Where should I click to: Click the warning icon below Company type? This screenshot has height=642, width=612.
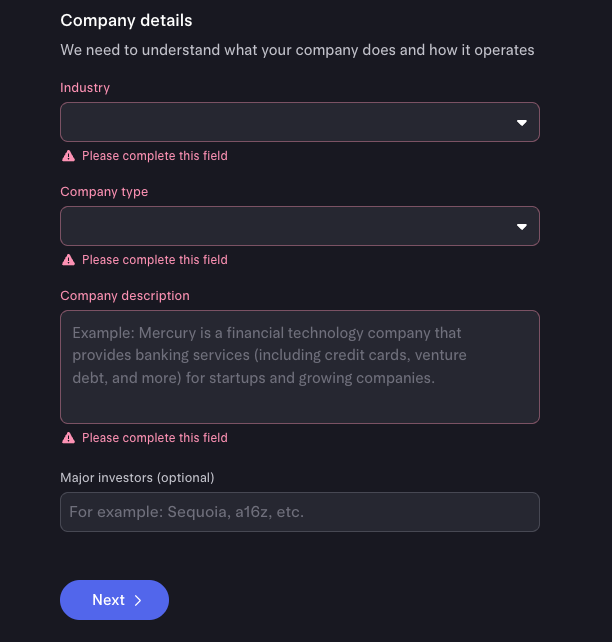(x=68, y=260)
